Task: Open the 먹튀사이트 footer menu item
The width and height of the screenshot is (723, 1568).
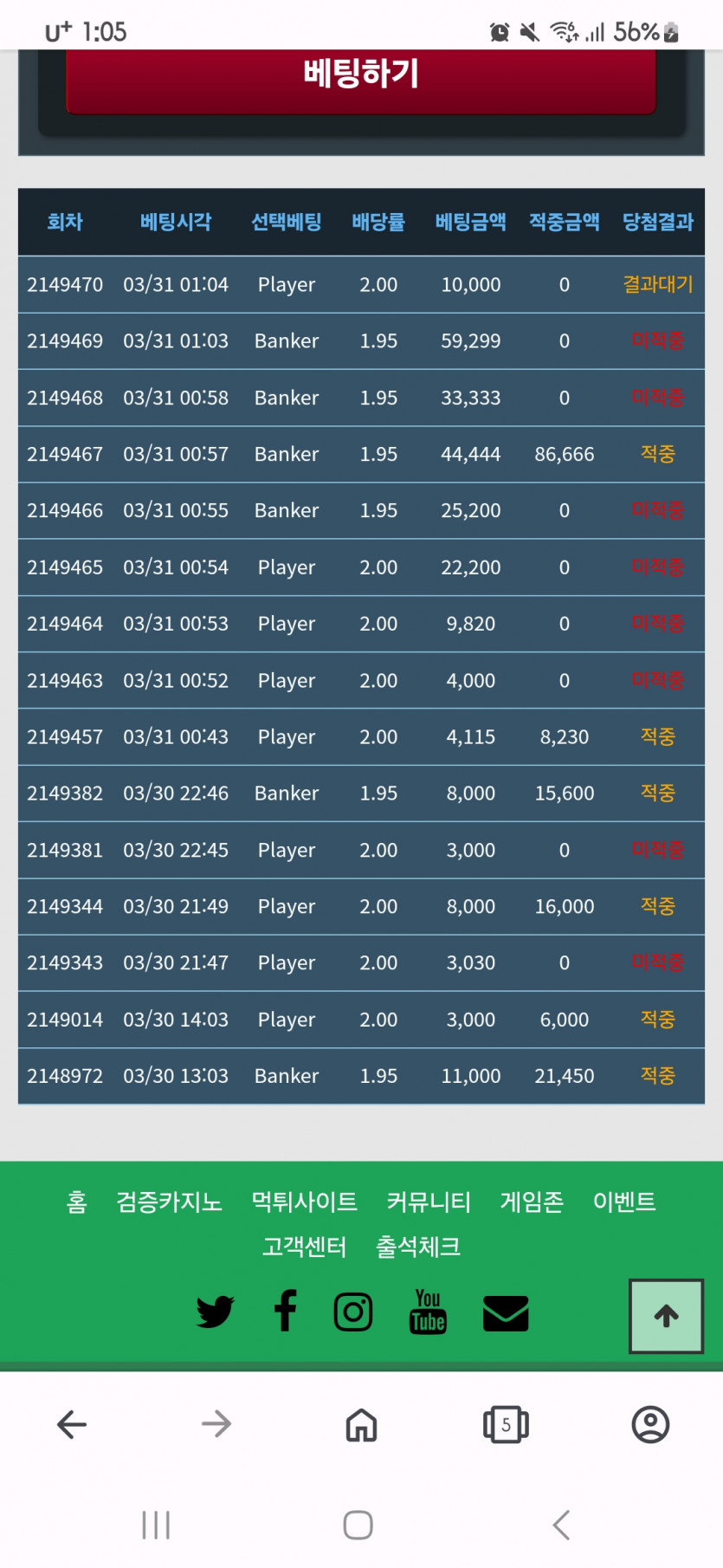Action: pos(304,1202)
